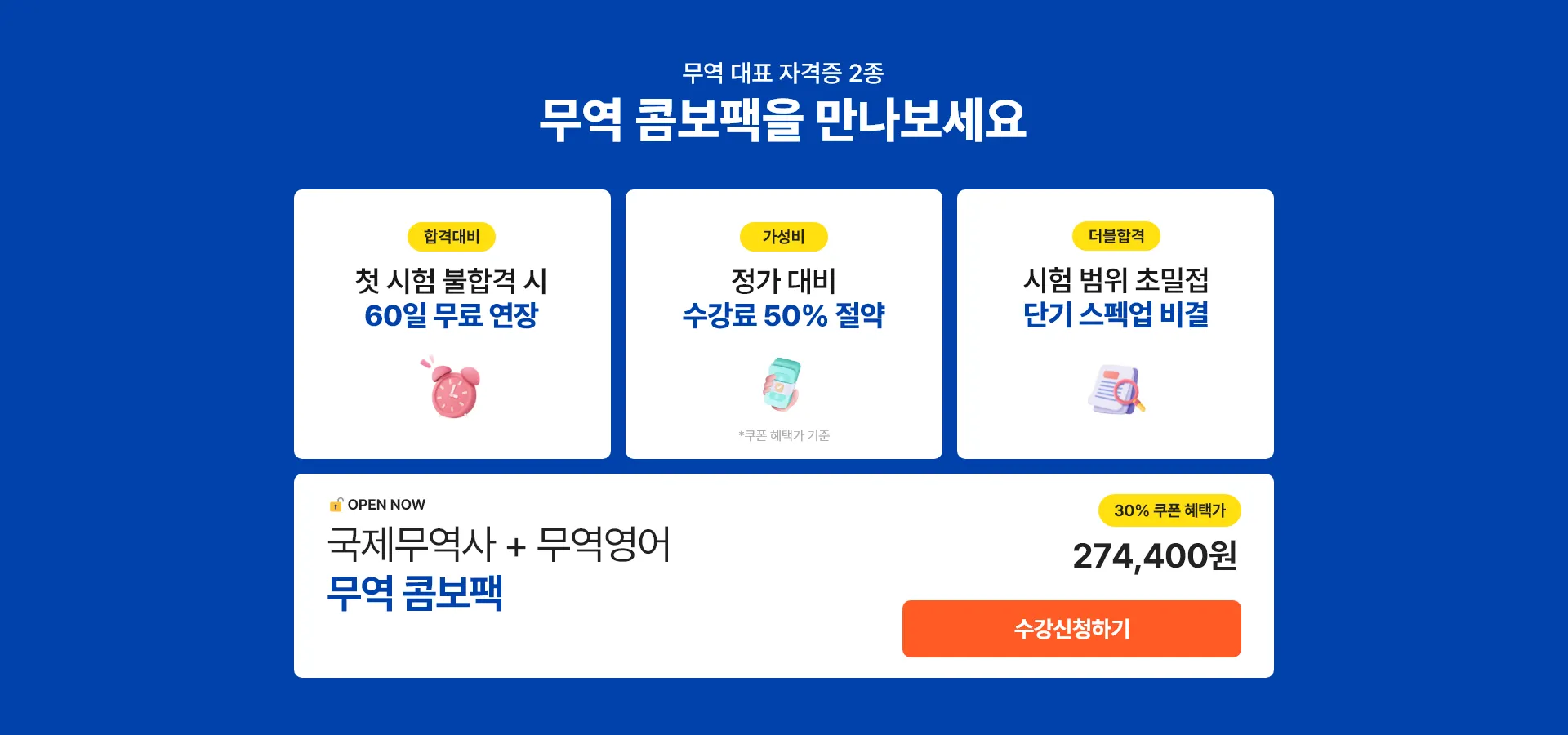Click the 국제무역사 + 무역영어 course name
The image size is (1568, 735).
point(499,544)
